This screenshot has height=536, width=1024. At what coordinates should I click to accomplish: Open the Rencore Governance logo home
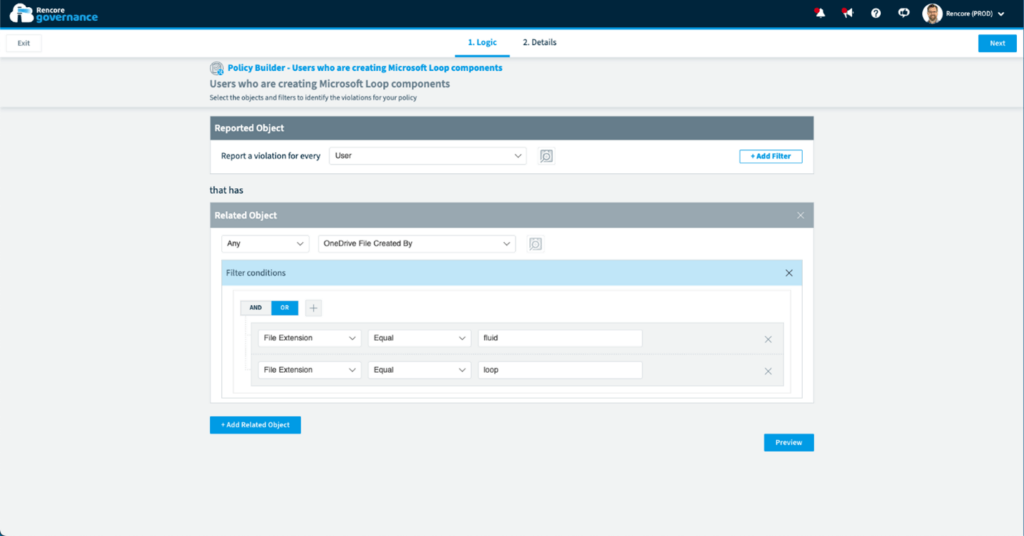click(54, 13)
